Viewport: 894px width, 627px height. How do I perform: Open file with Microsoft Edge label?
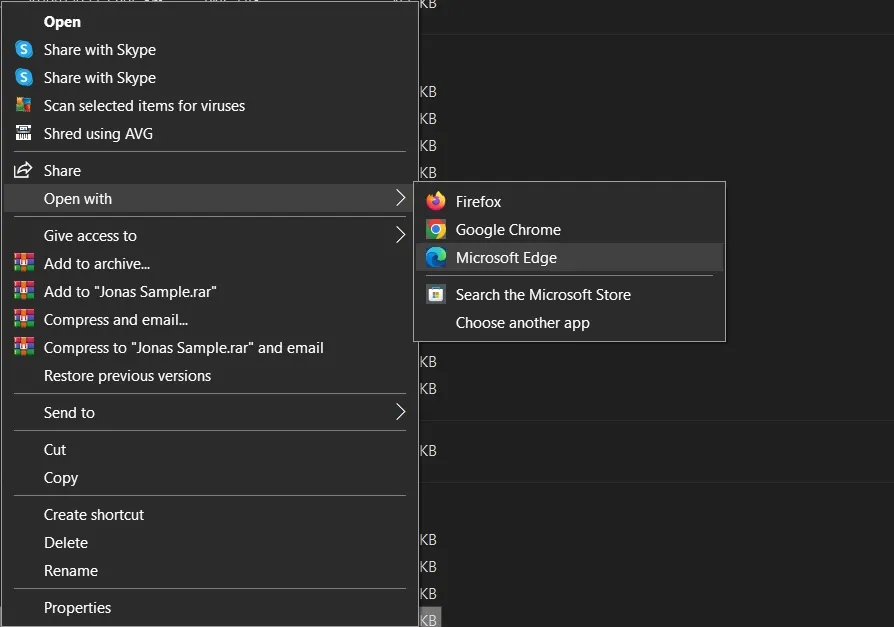(x=506, y=258)
